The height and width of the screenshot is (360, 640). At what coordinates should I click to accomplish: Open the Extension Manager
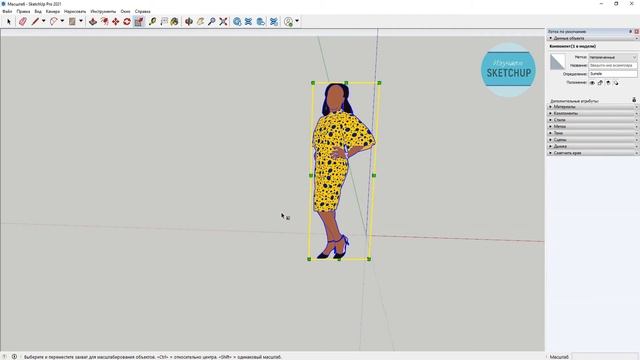pyautogui.click(x=274, y=22)
